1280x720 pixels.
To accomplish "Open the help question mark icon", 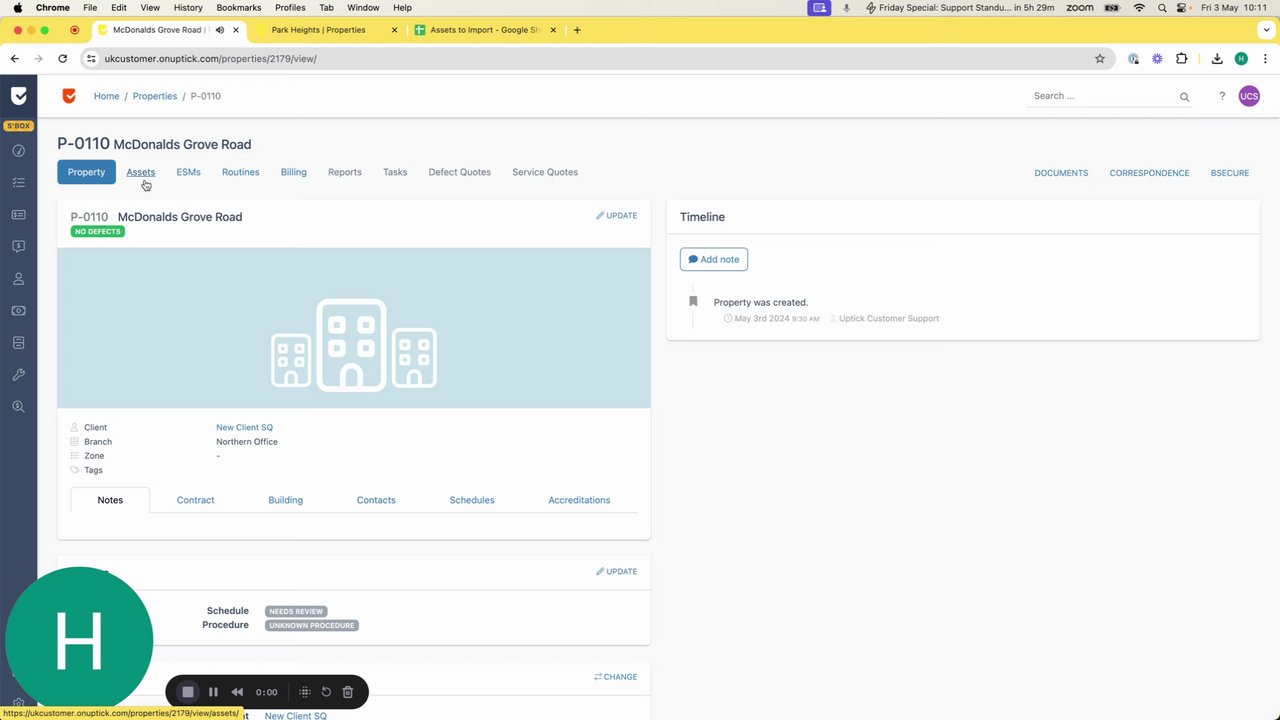I will point(1221,96).
